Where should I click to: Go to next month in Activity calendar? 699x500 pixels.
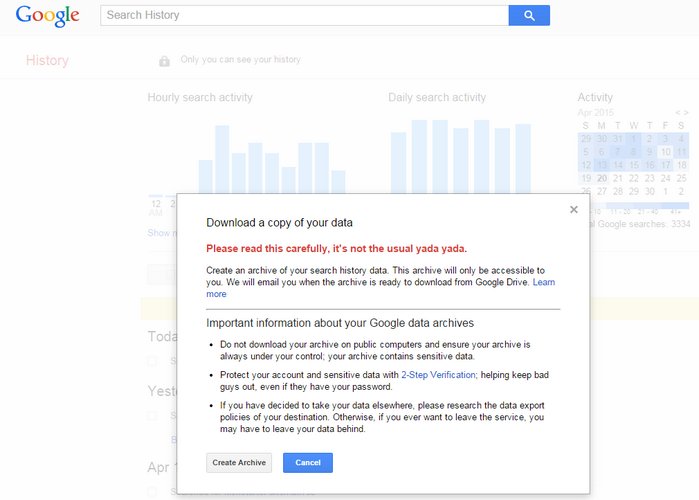(686, 113)
